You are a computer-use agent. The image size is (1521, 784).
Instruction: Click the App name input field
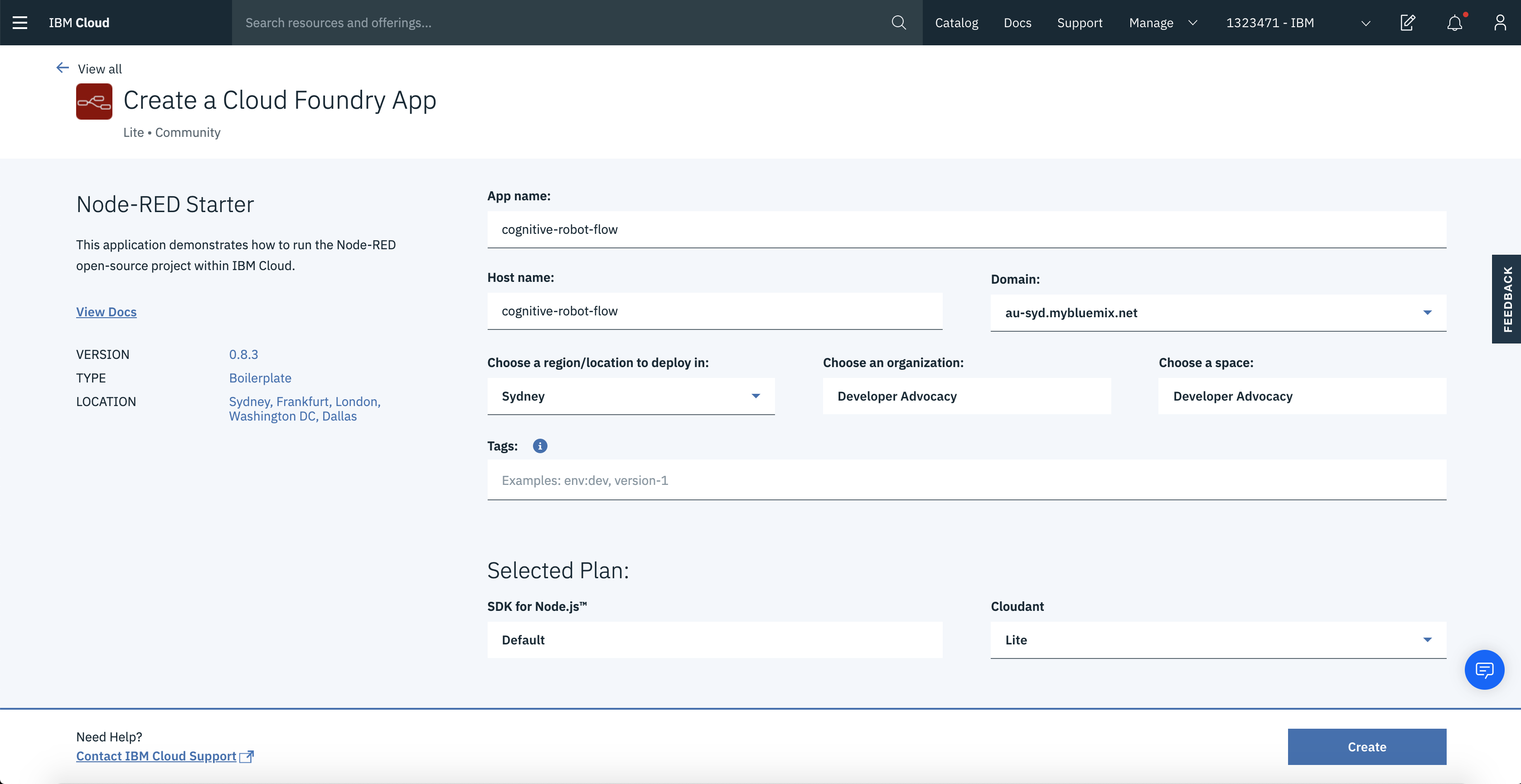point(967,229)
